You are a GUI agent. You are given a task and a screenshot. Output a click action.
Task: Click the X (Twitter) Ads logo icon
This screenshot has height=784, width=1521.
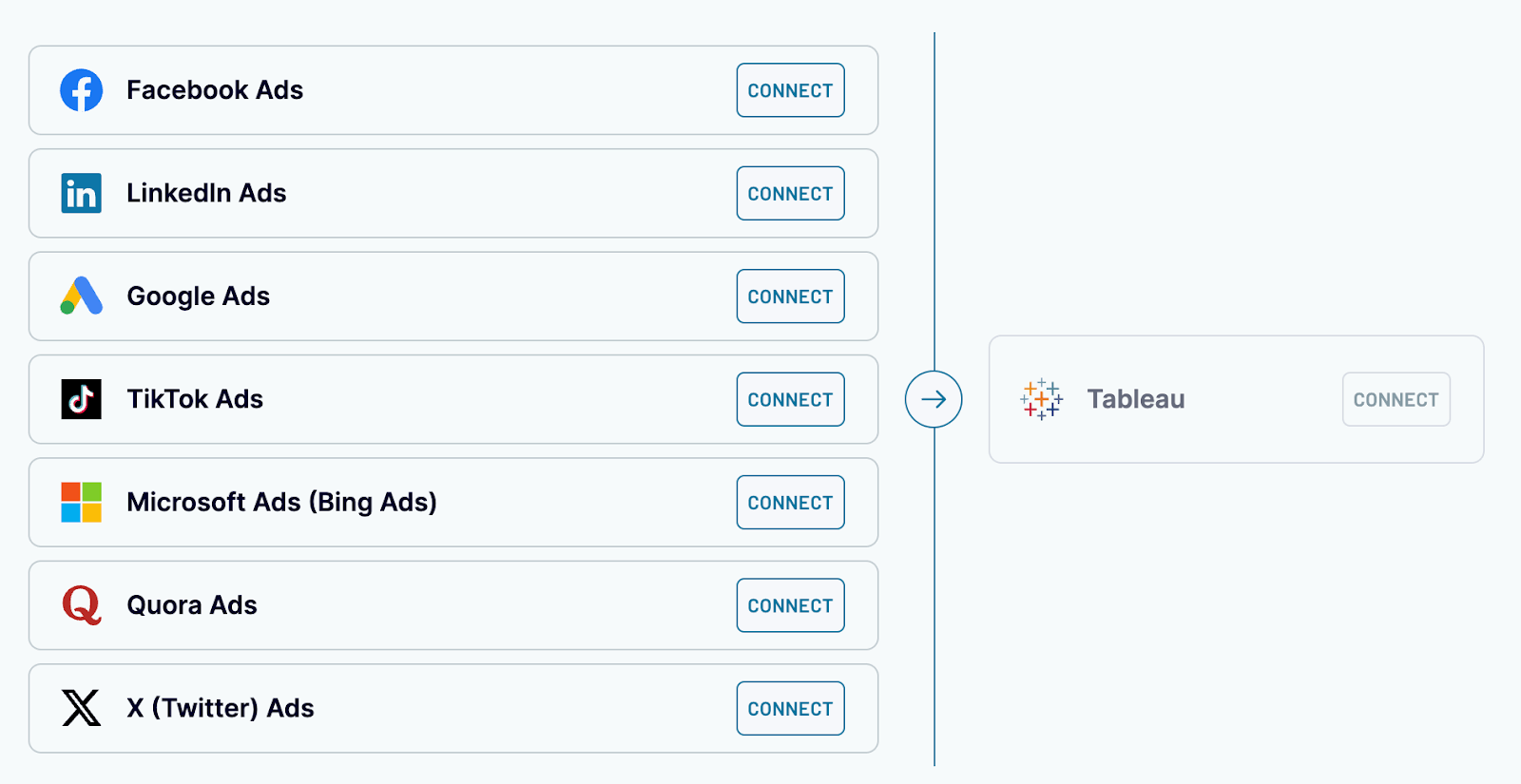(x=82, y=708)
